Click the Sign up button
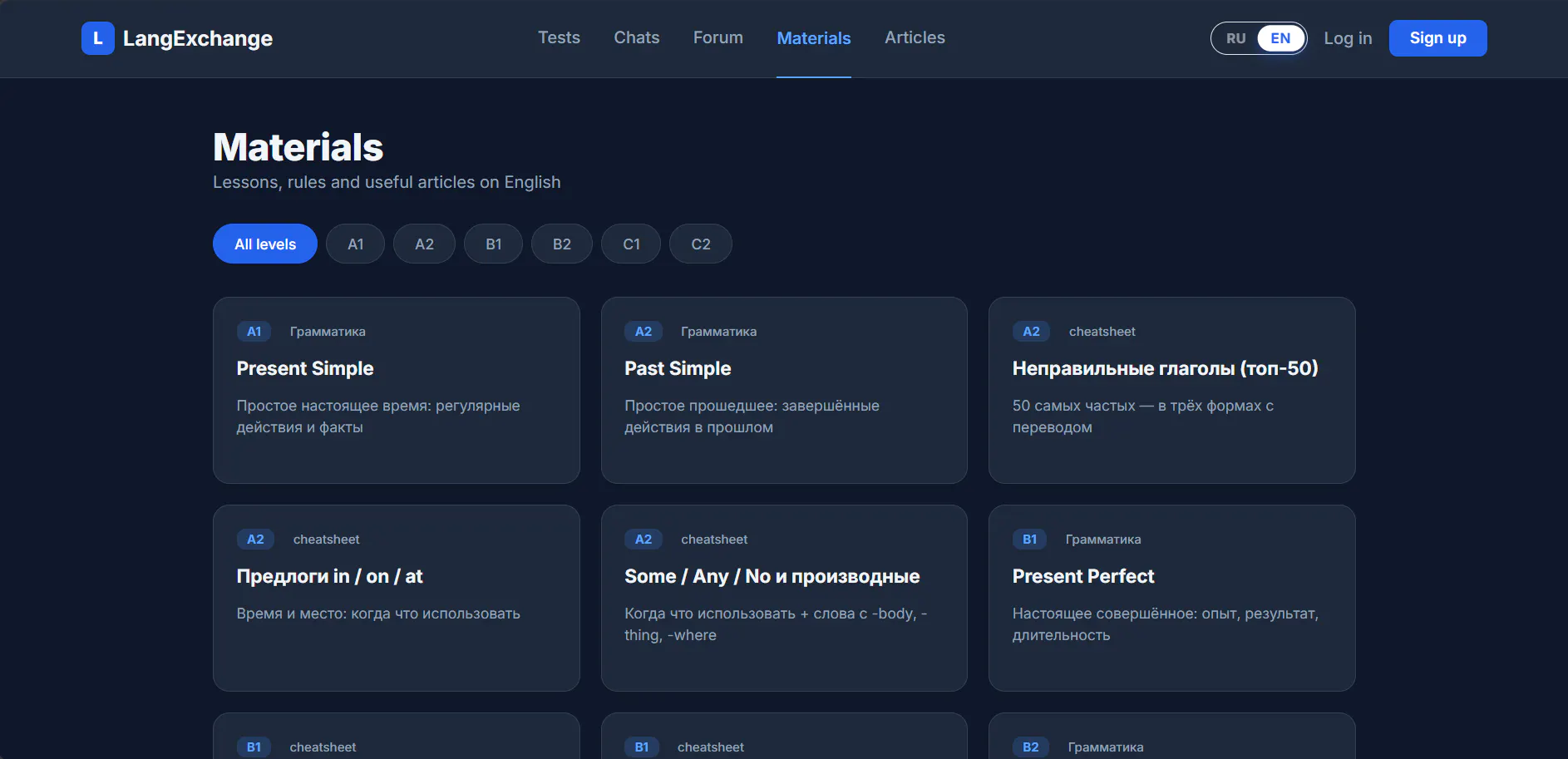Image resolution: width=1568 pixels, height=759 pixels. click(x=1437, y=38)
